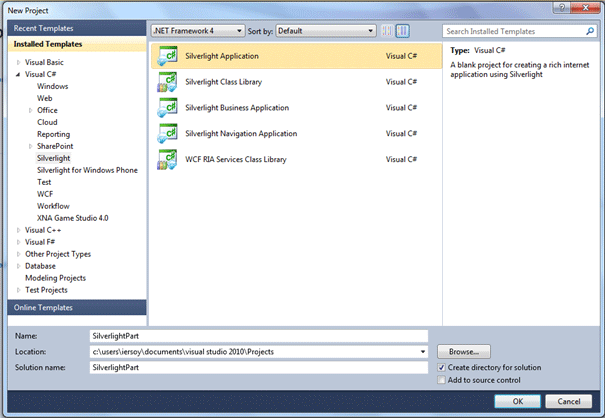Collapse the Visual C# tree node
The width and height of the screenshot is (605, 418).
18,74
